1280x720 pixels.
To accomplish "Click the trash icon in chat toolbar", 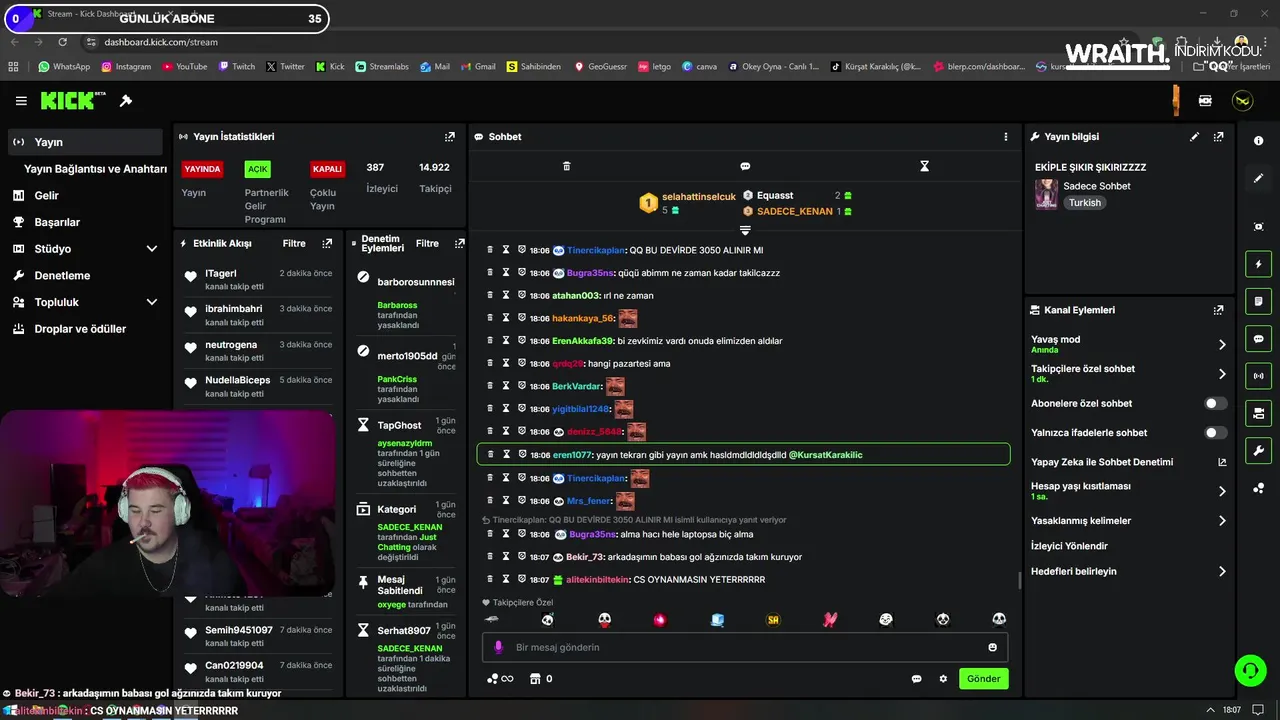I will click(566, 166).
